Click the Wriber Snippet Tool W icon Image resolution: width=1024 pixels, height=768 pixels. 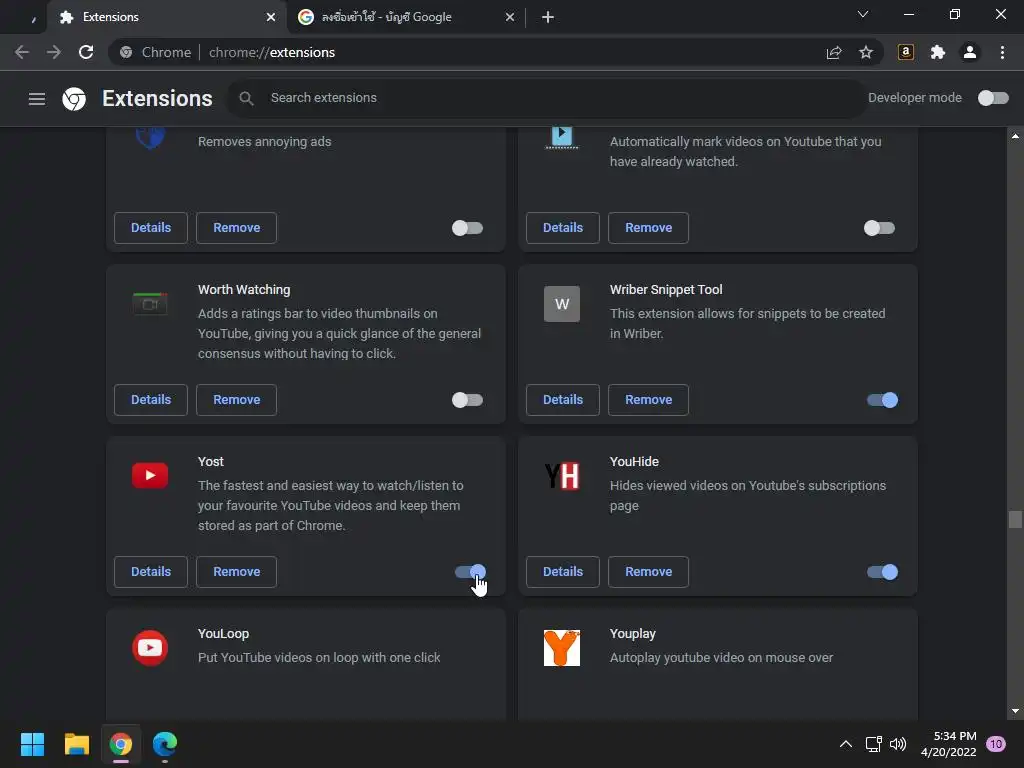pyautogui.click(x=562, y=304)
